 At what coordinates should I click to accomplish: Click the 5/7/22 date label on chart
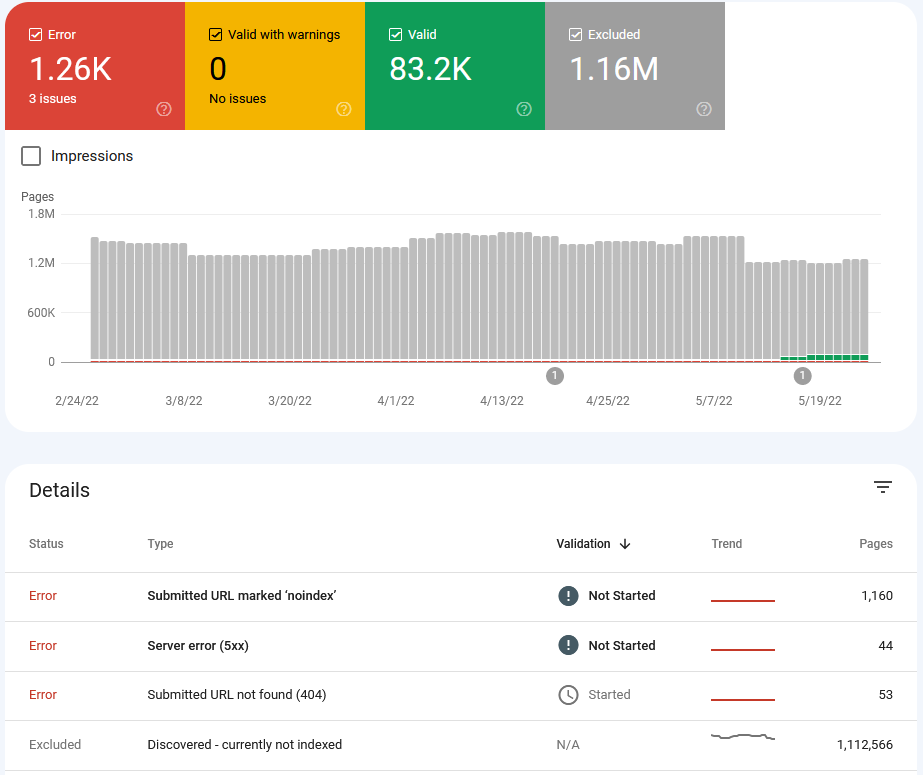coord(714,401)
